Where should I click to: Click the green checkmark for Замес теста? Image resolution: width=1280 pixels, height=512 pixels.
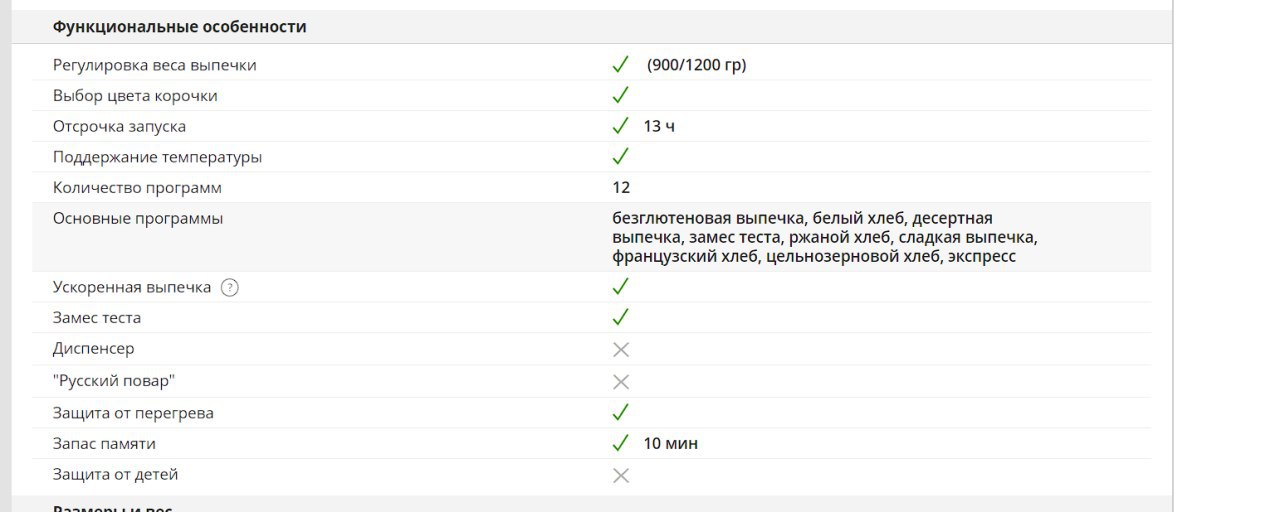click(x=620, y=317)
